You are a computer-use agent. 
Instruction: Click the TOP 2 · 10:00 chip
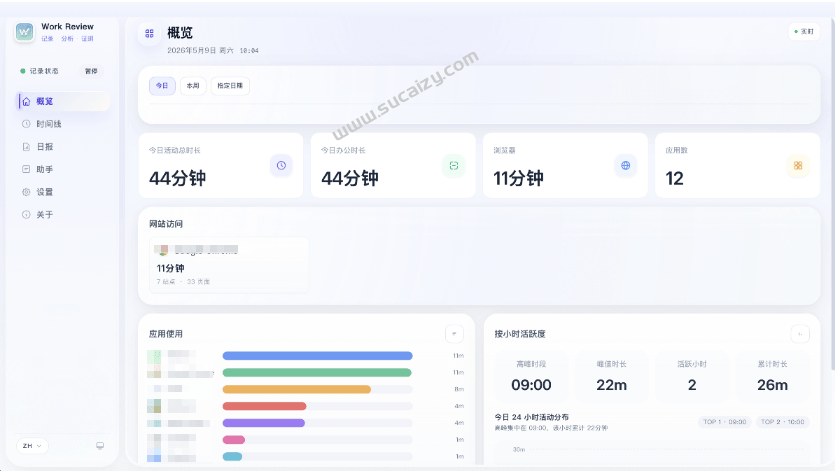click(783, 422)
